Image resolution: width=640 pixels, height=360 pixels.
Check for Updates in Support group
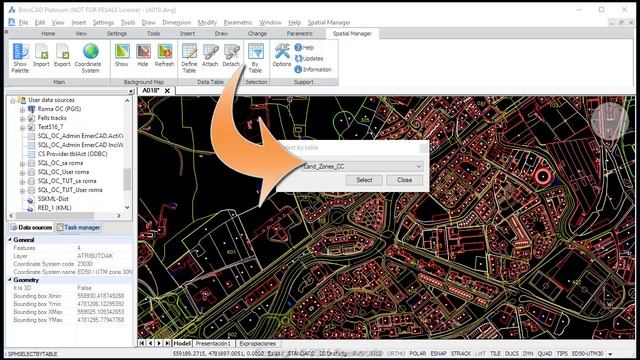coord(309,58)
